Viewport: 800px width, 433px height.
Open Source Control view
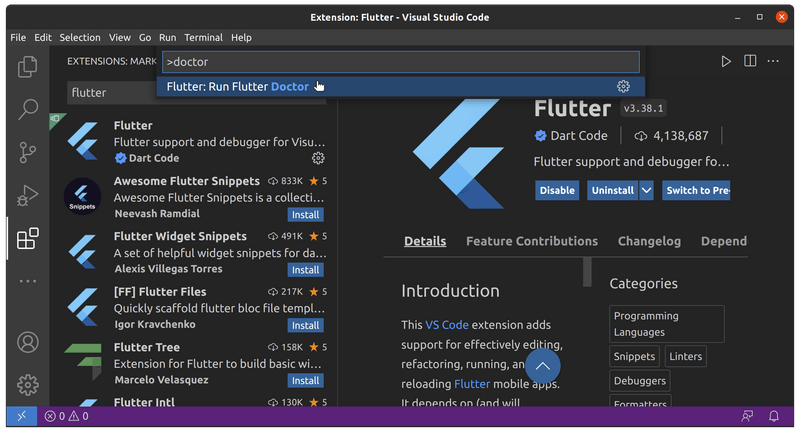point(28,152)
